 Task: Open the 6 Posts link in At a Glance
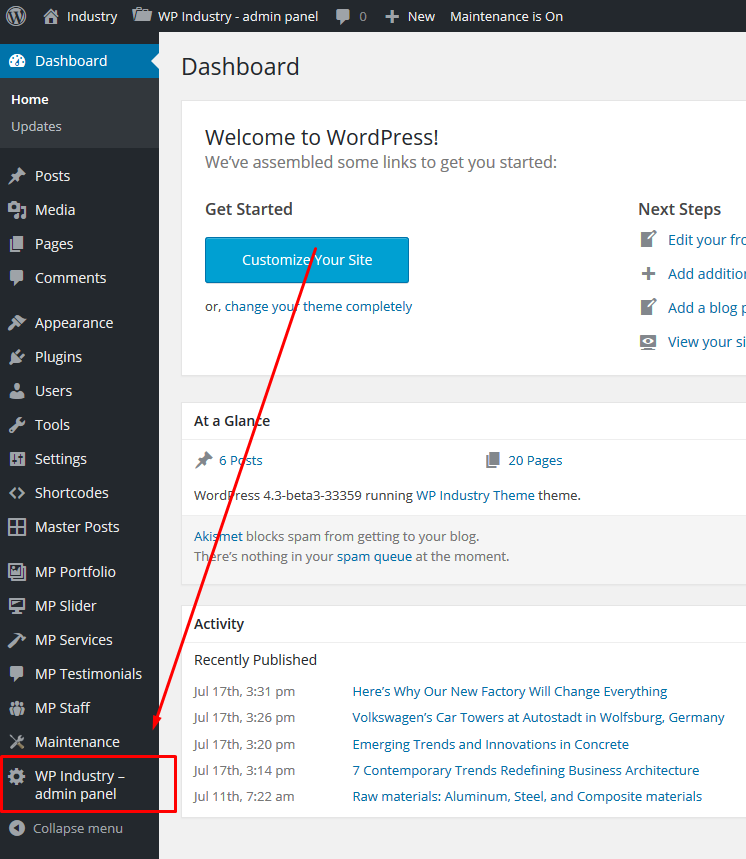240,460
